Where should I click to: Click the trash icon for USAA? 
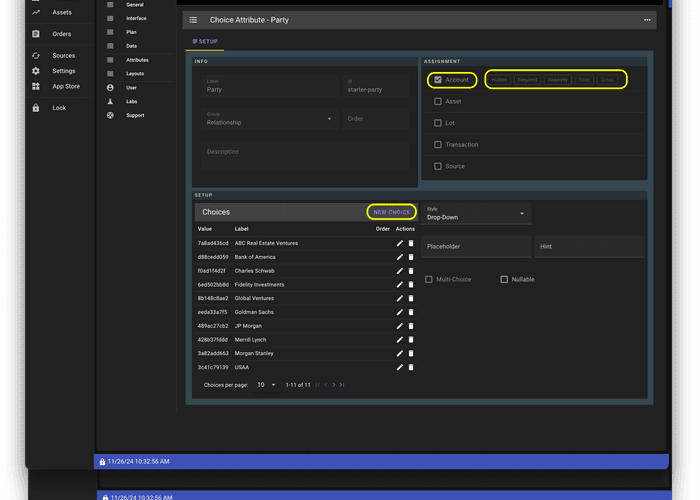(x=411, y=367)
